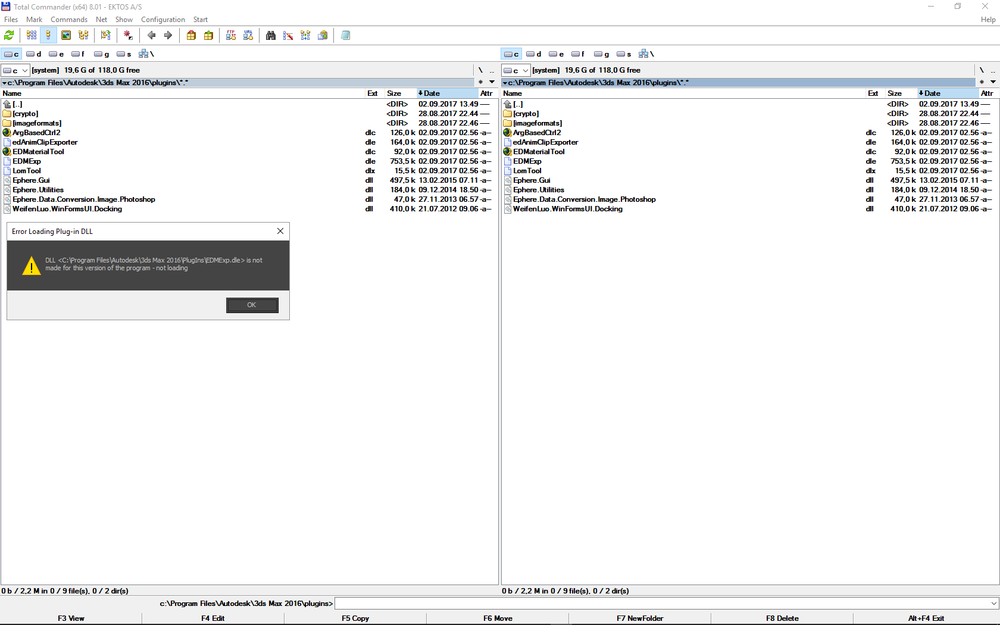Click the copy names to clipboard icon
The width and height of the screenshot is (1000, 625).
(x=322, y=36)
